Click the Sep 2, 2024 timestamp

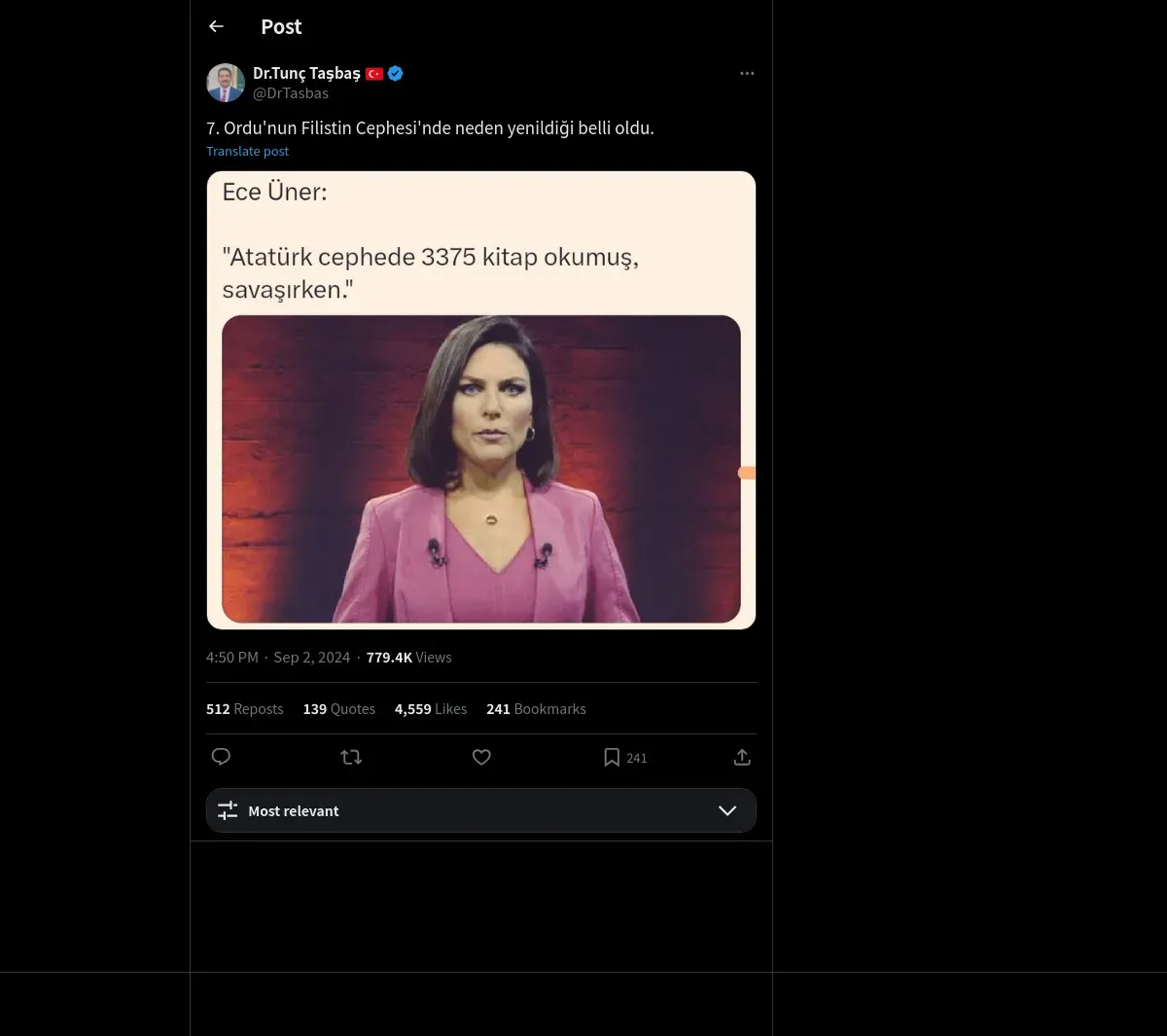click(311, 658)
